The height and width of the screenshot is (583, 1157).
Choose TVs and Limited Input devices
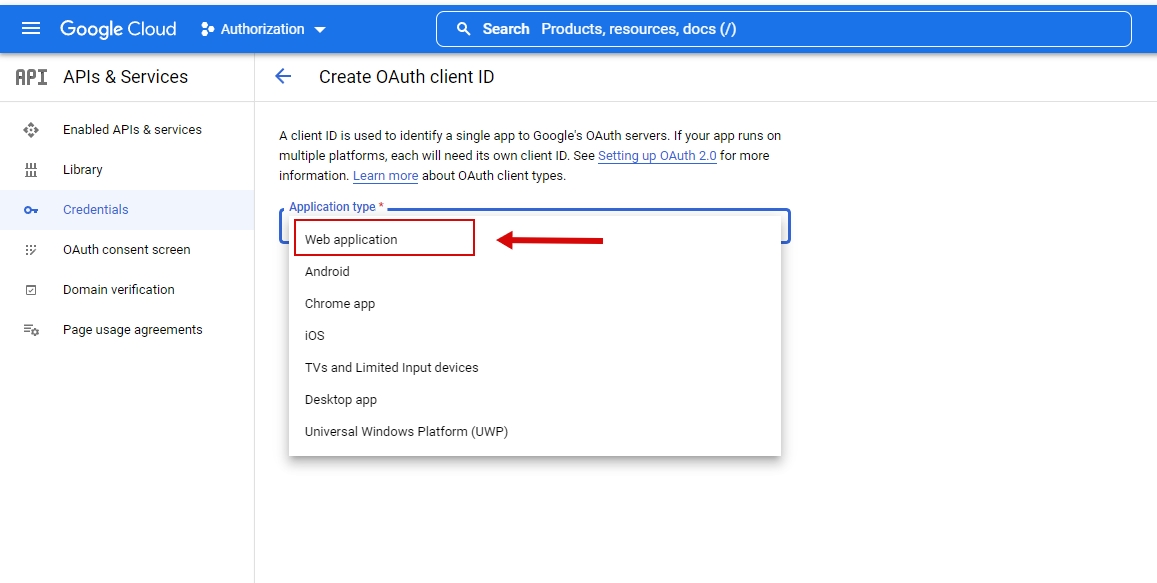(x=391, y=367)
